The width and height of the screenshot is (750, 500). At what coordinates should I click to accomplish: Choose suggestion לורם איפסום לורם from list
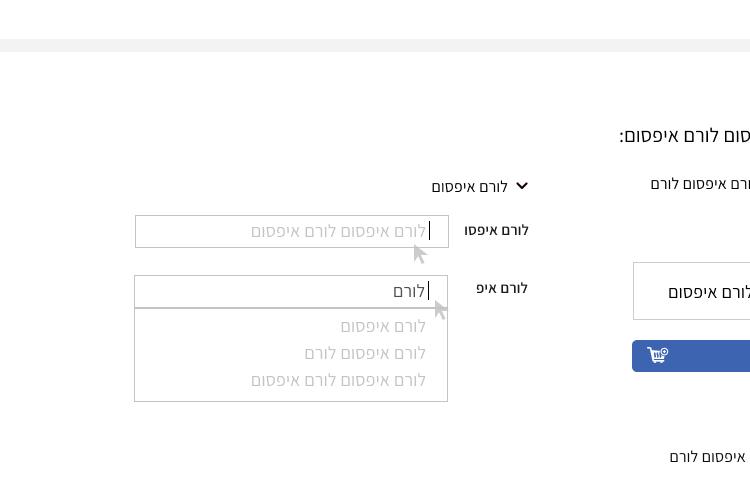pos(365,354)
